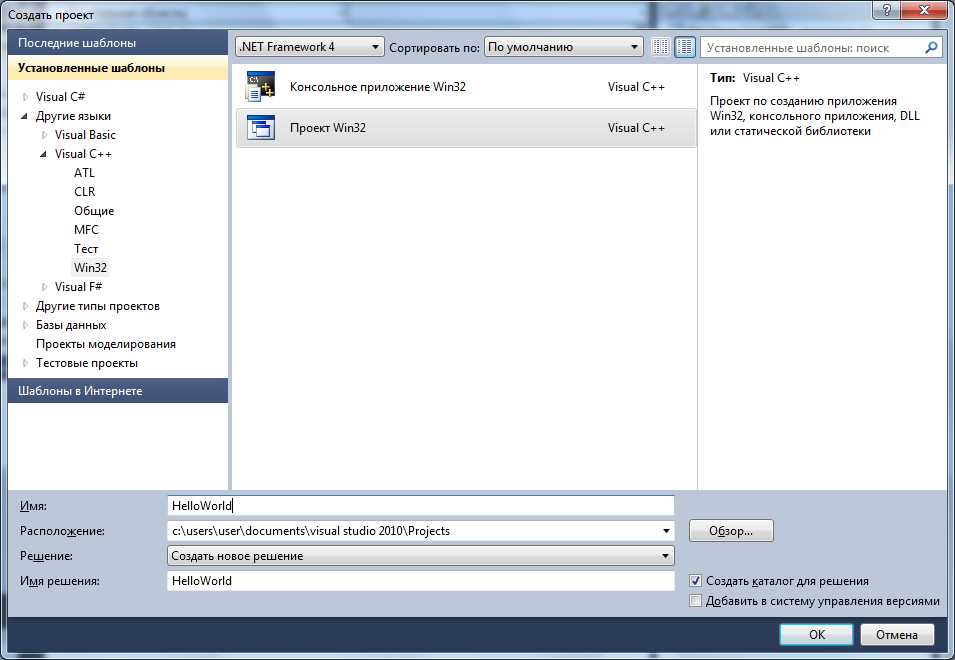The height and width of the screenshot is (660, 955).
Task: Switch to small icons view
Action: point(661,47)
